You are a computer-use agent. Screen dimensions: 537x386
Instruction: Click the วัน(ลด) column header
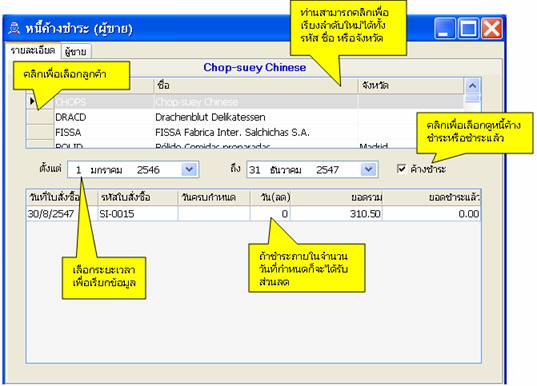pyautogui.click(x=270, y=198)
